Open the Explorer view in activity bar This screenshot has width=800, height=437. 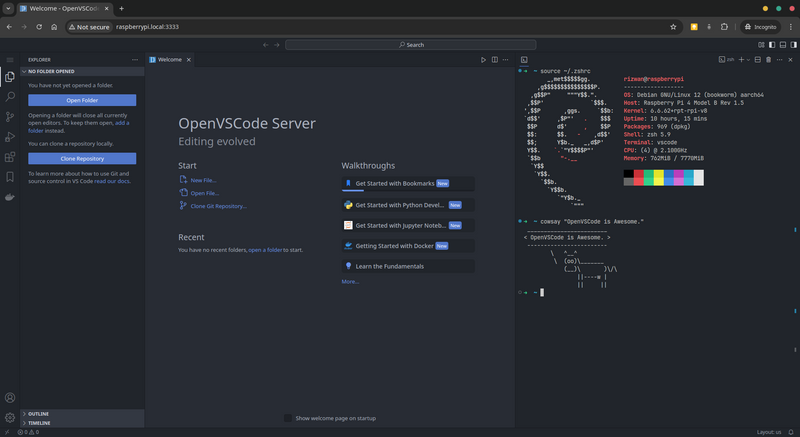[10, 77]
